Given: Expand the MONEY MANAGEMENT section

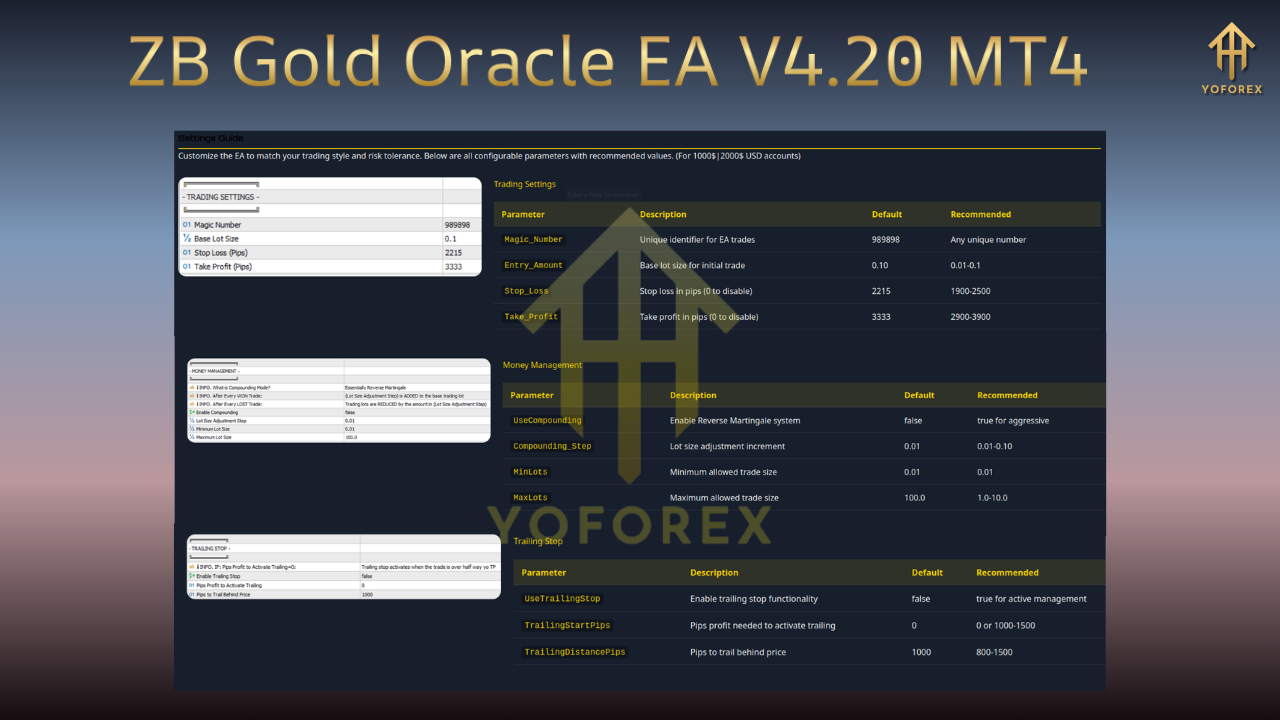Looking at the screenshot, I should pyautogui.click(x=215, y=371).
